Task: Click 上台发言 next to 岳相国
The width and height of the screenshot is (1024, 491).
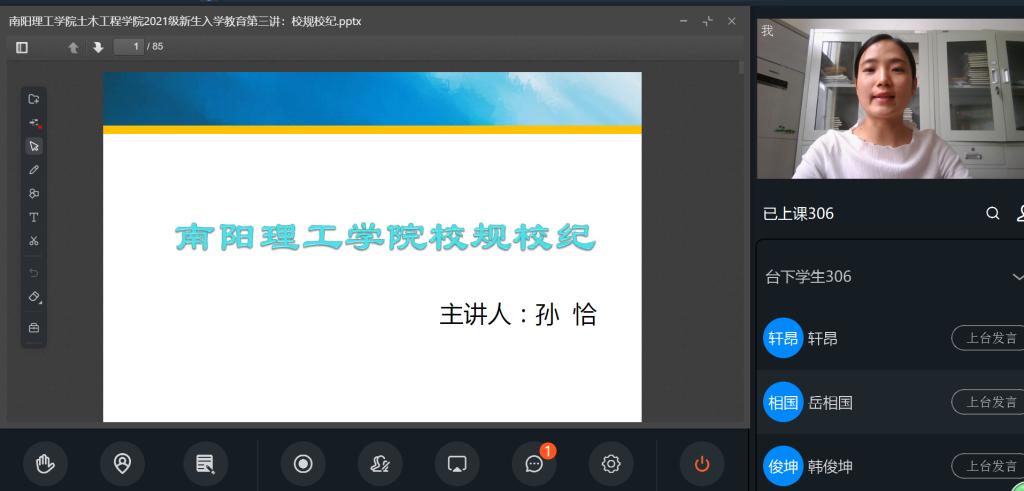Action: click(x=990, y=402)
